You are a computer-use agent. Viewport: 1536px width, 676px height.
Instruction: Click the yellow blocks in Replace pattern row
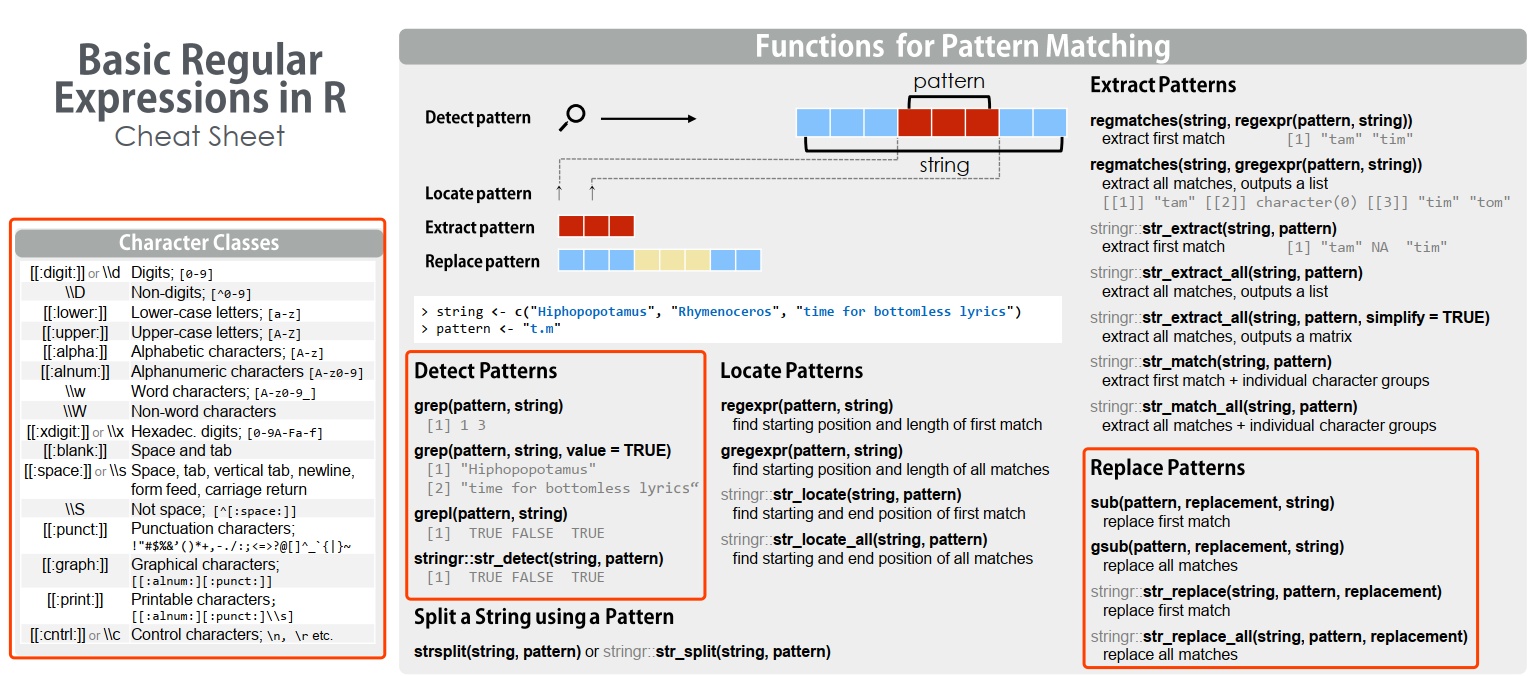672,261
